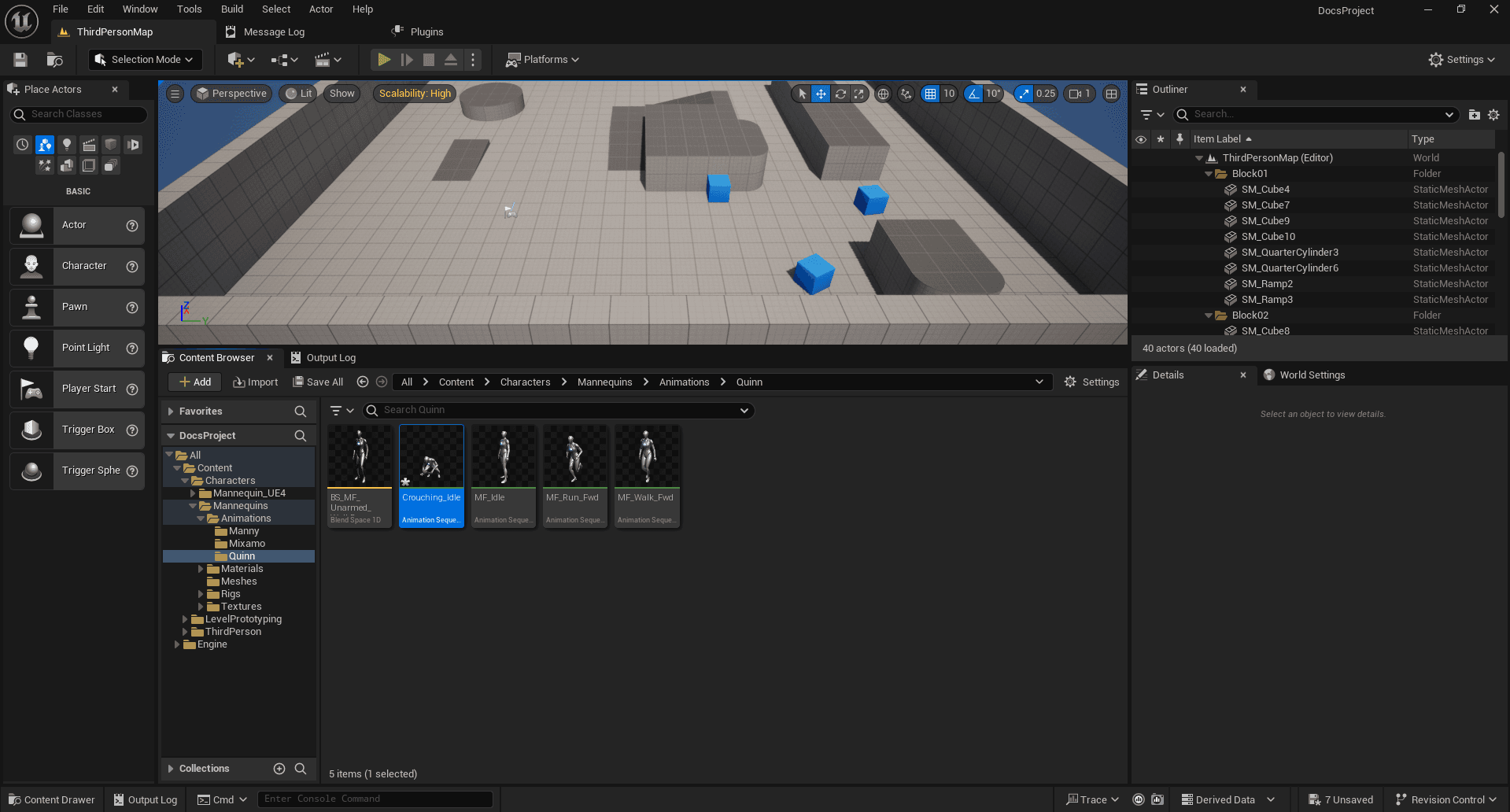Select the Visual Effects sparkle icon

[x=45, y=165]
